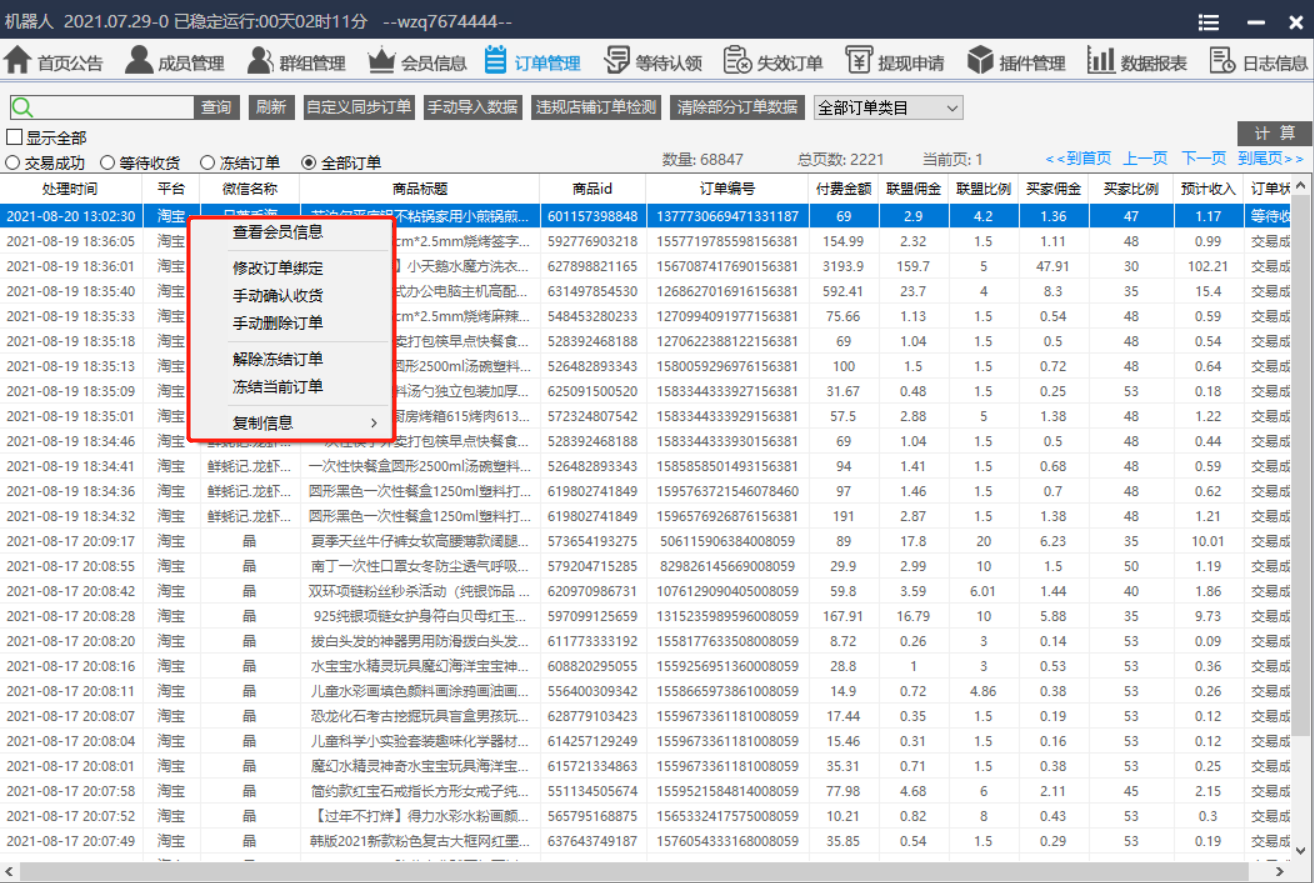The image size is (1314, 883).
Task: Choose 手动删除订单 in the context menu
Action: [x=278, y=323]
